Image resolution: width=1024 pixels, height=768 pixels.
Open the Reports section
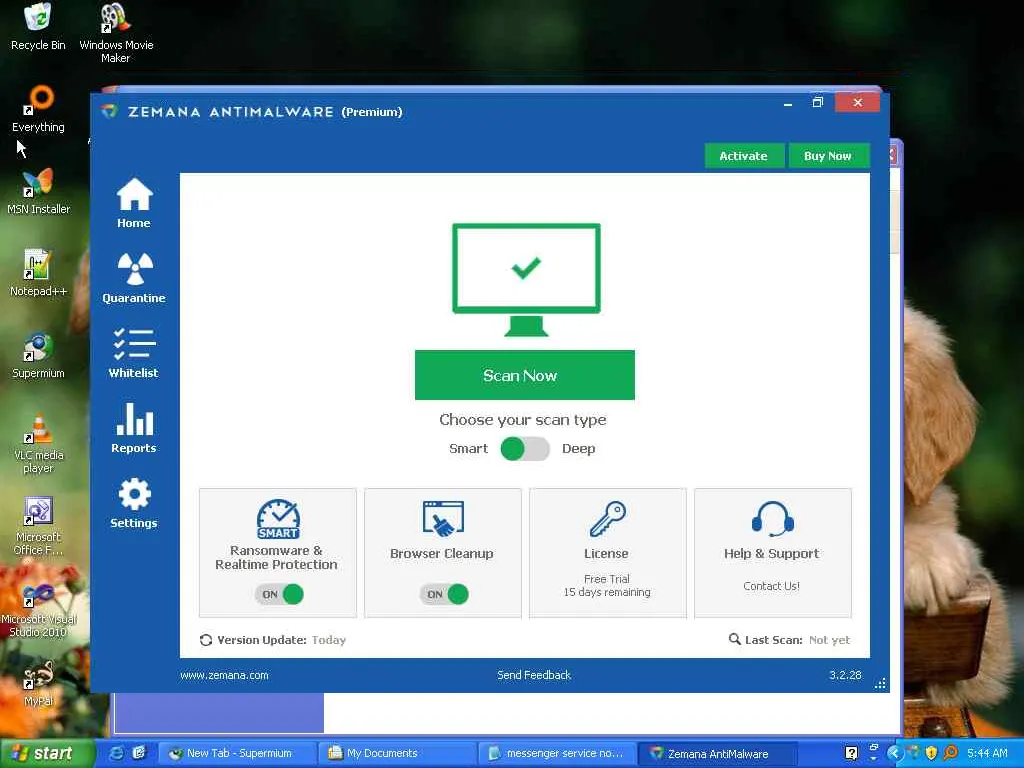tap(134, 428)
